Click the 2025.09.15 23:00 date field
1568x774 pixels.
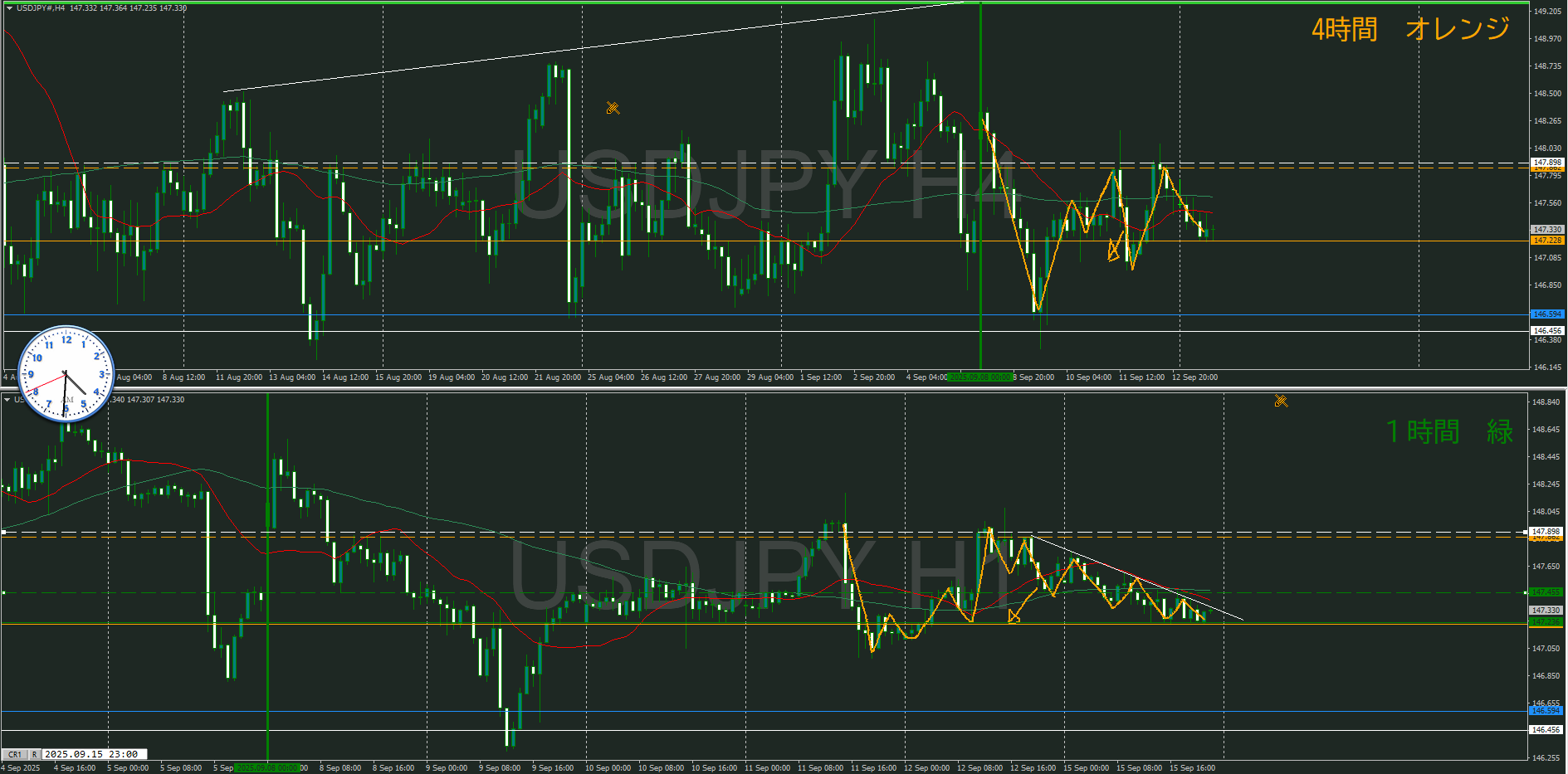point(95,755)
